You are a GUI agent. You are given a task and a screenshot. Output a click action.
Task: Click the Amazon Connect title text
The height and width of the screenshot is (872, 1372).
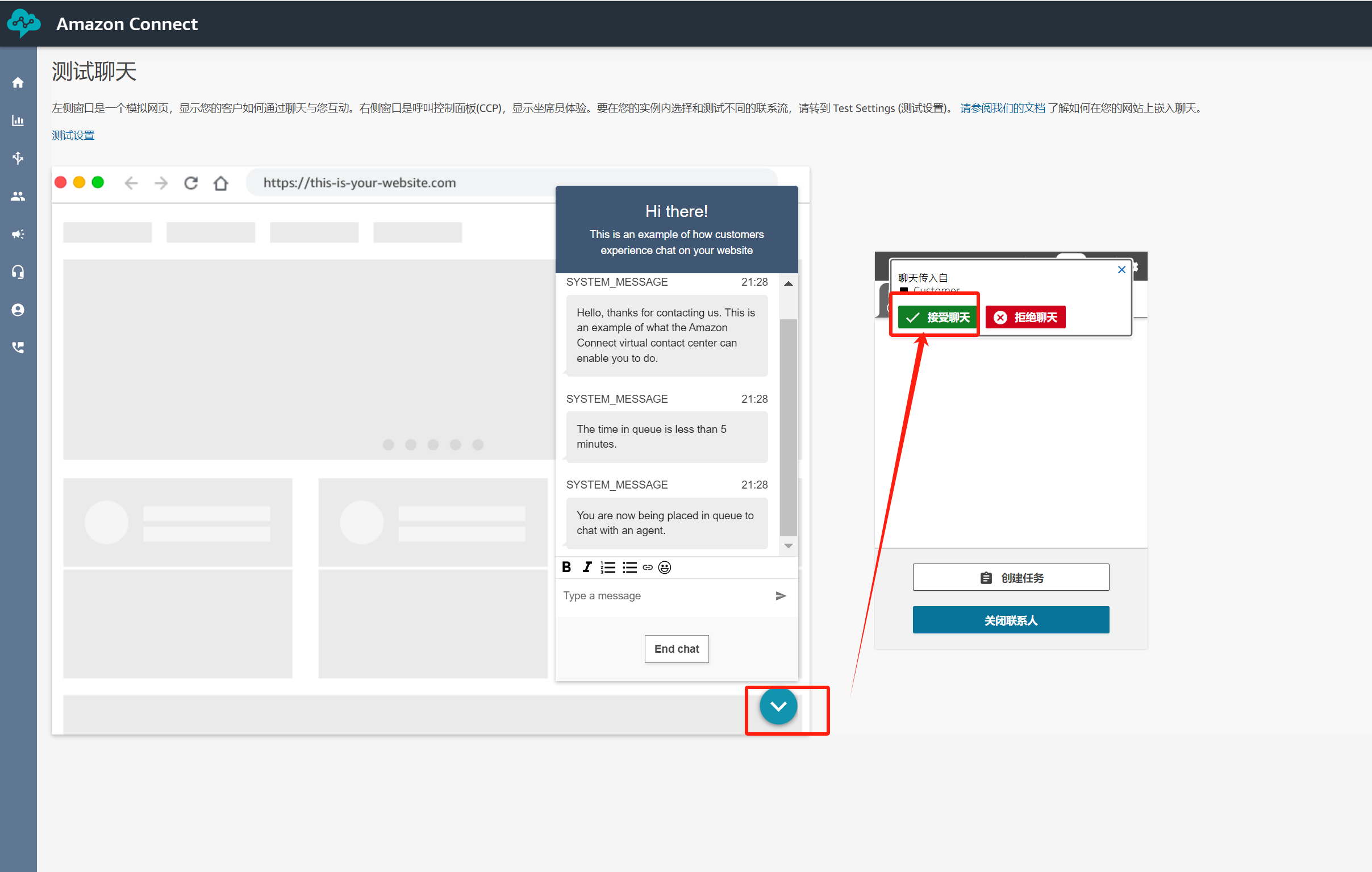(x=127, y=24)
